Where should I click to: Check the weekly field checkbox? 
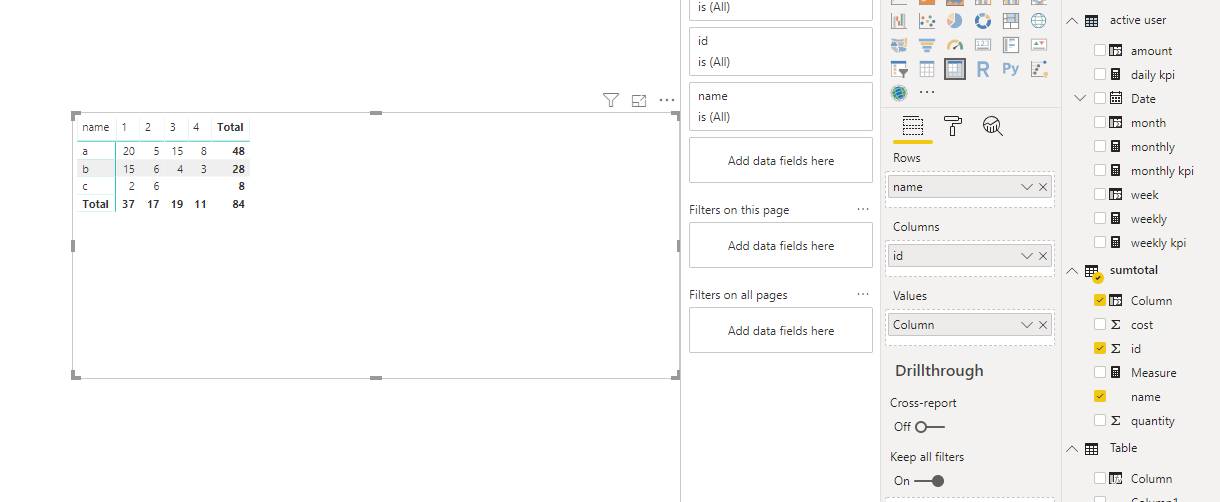coord(1100,219)
